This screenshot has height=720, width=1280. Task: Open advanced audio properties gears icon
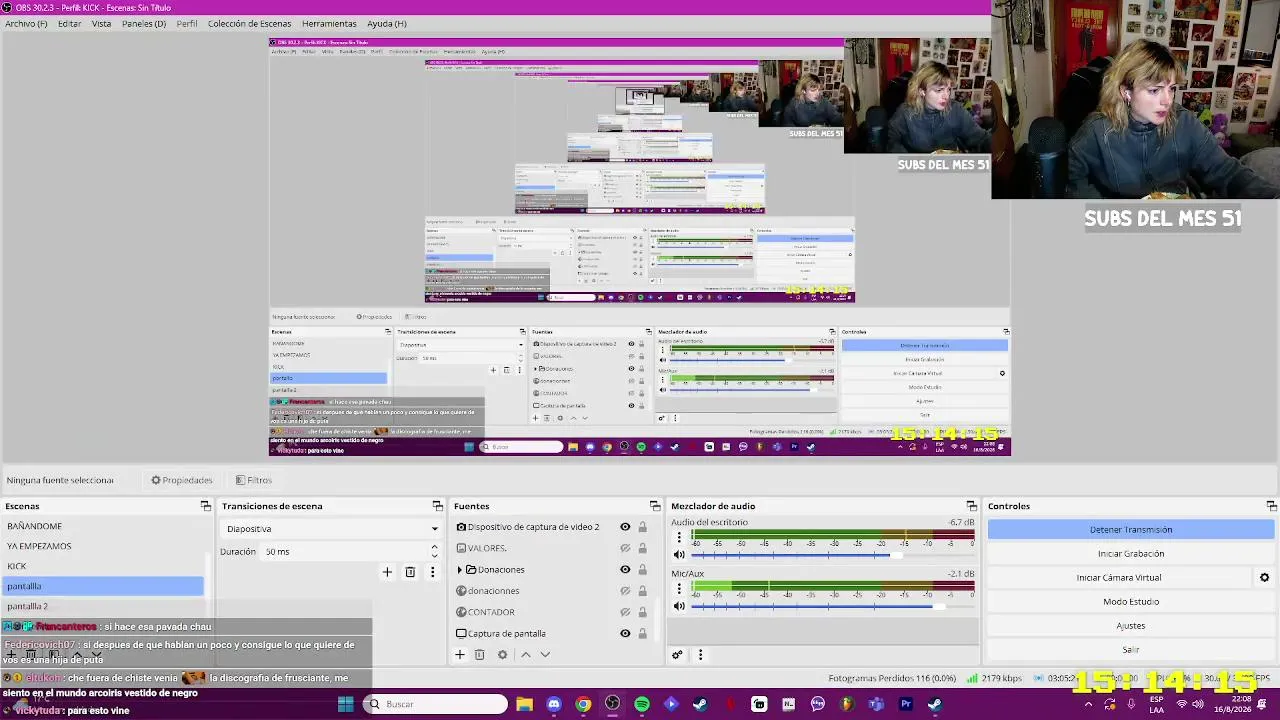677,655
